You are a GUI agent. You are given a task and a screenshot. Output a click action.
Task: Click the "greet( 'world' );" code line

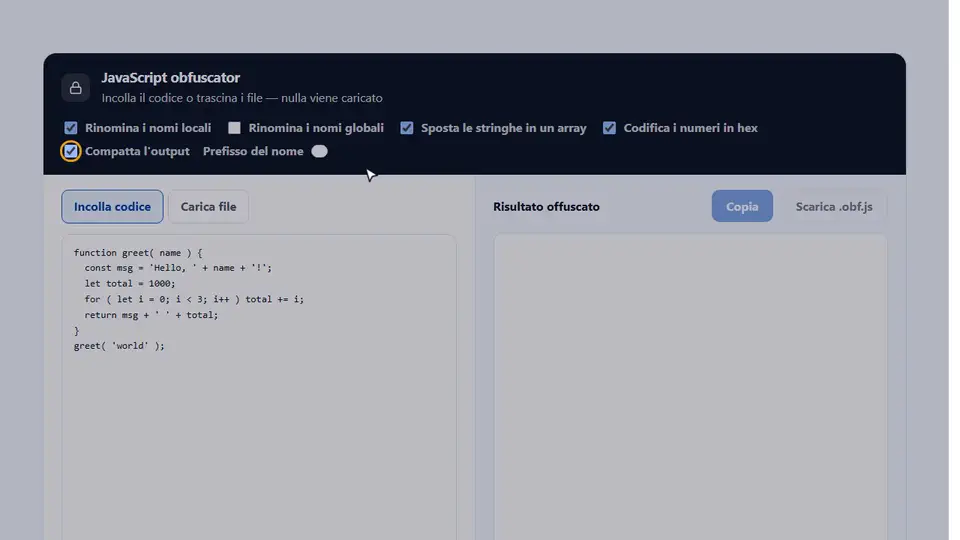click(119, 346)
